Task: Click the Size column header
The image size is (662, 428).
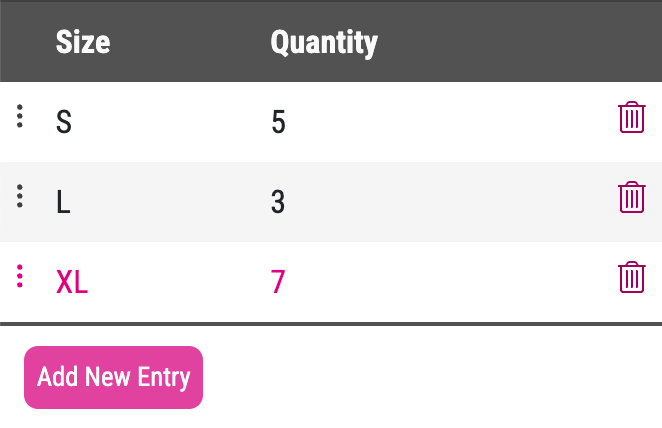Action: click(x=83, y=42)
